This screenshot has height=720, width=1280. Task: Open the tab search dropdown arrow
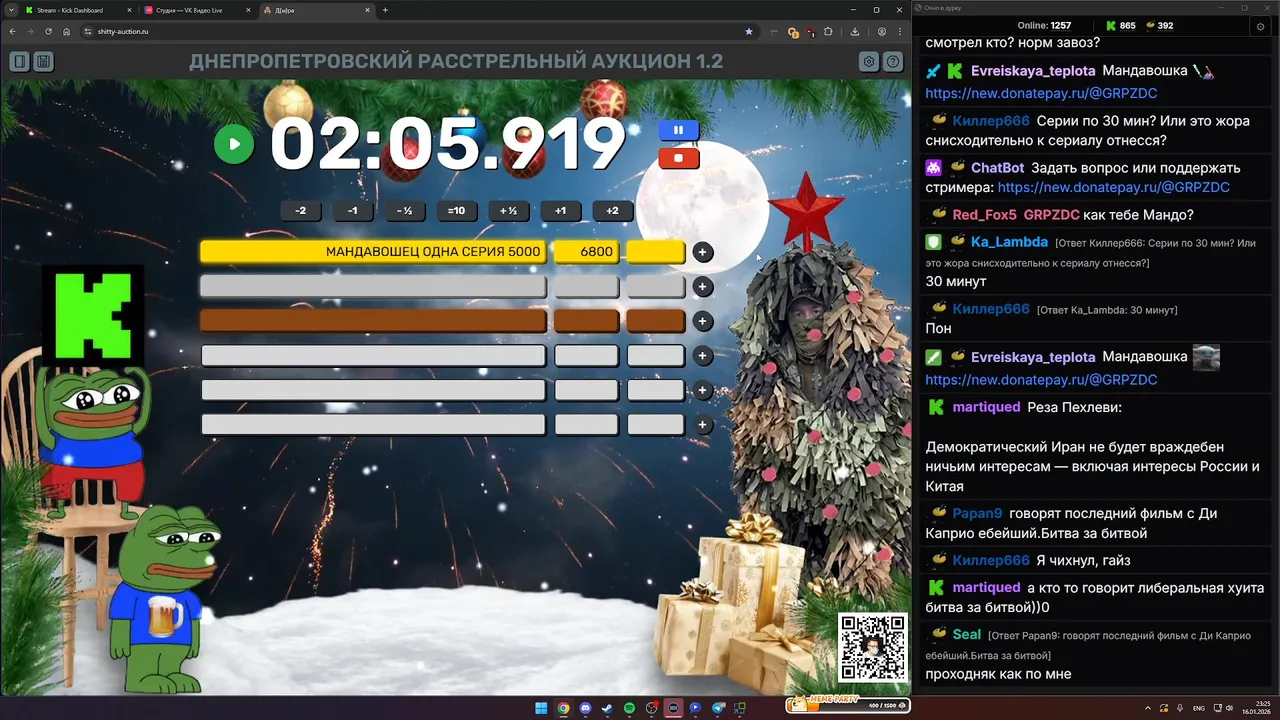pyautogui.click(x=10, y=10)
